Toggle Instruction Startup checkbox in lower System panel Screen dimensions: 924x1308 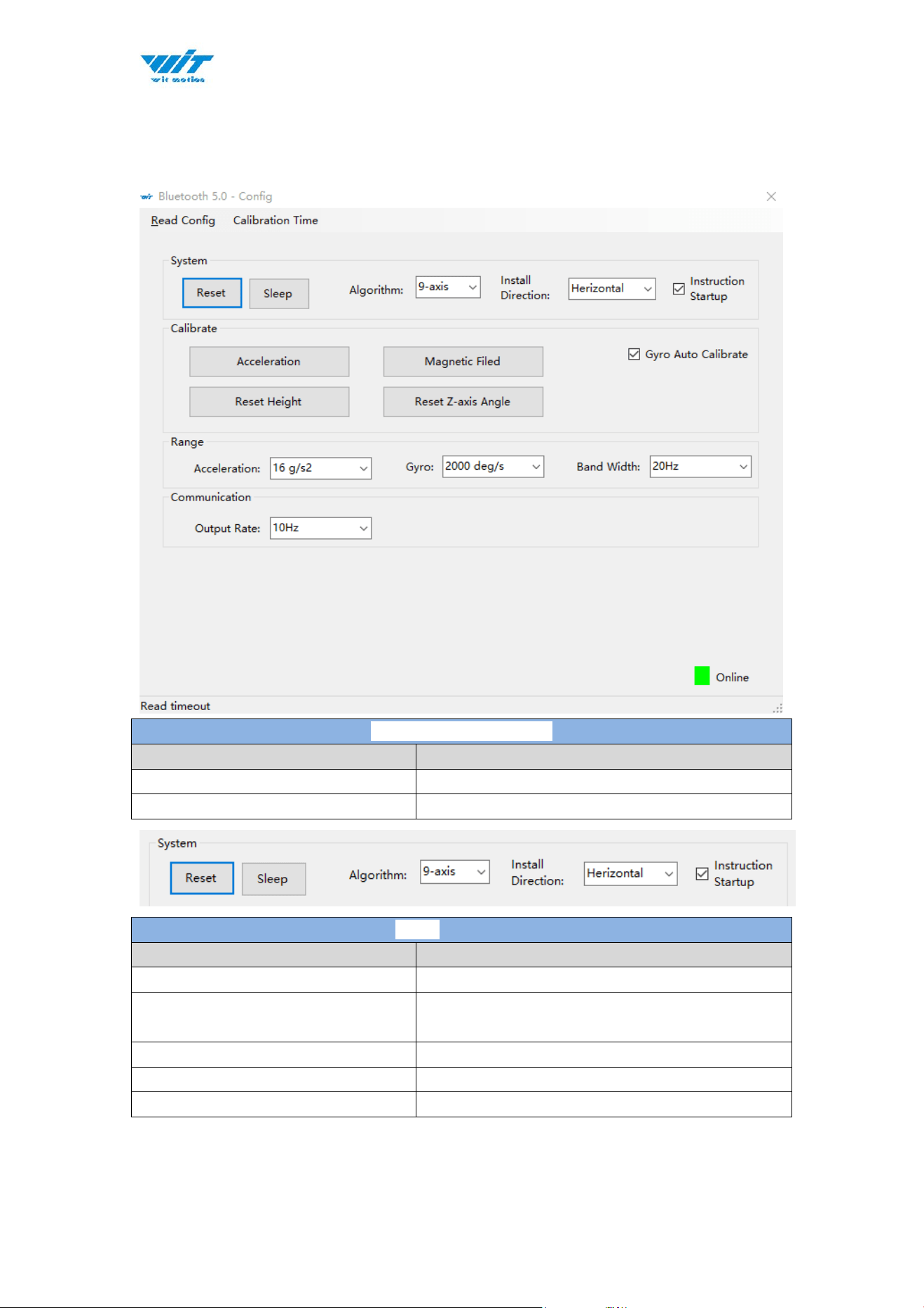(x=702, y=873)
